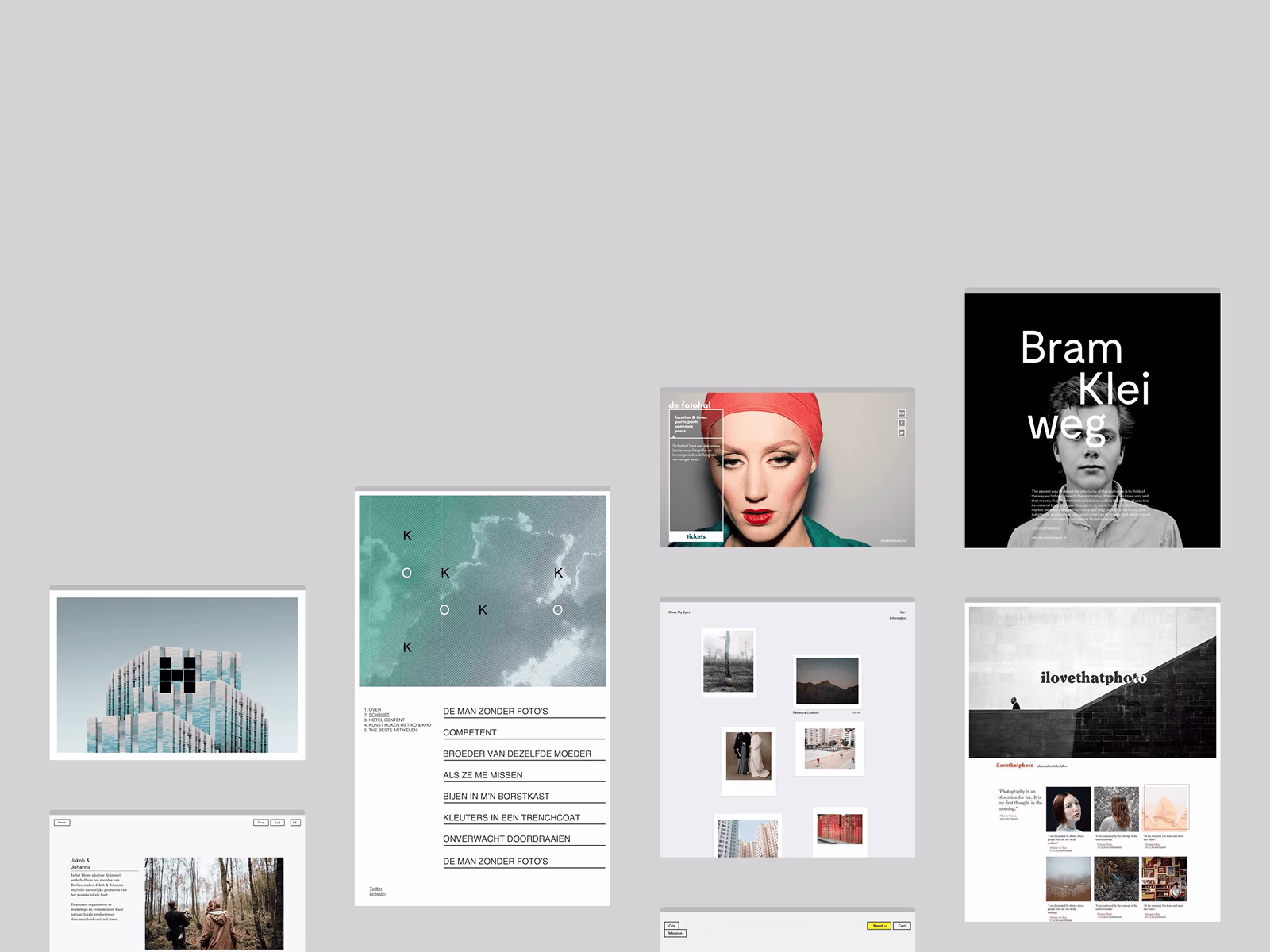The width and height of the screenshot is (1270, 952).
Task: Click the Facebook icon on de fotohal site
Action: 902,423
